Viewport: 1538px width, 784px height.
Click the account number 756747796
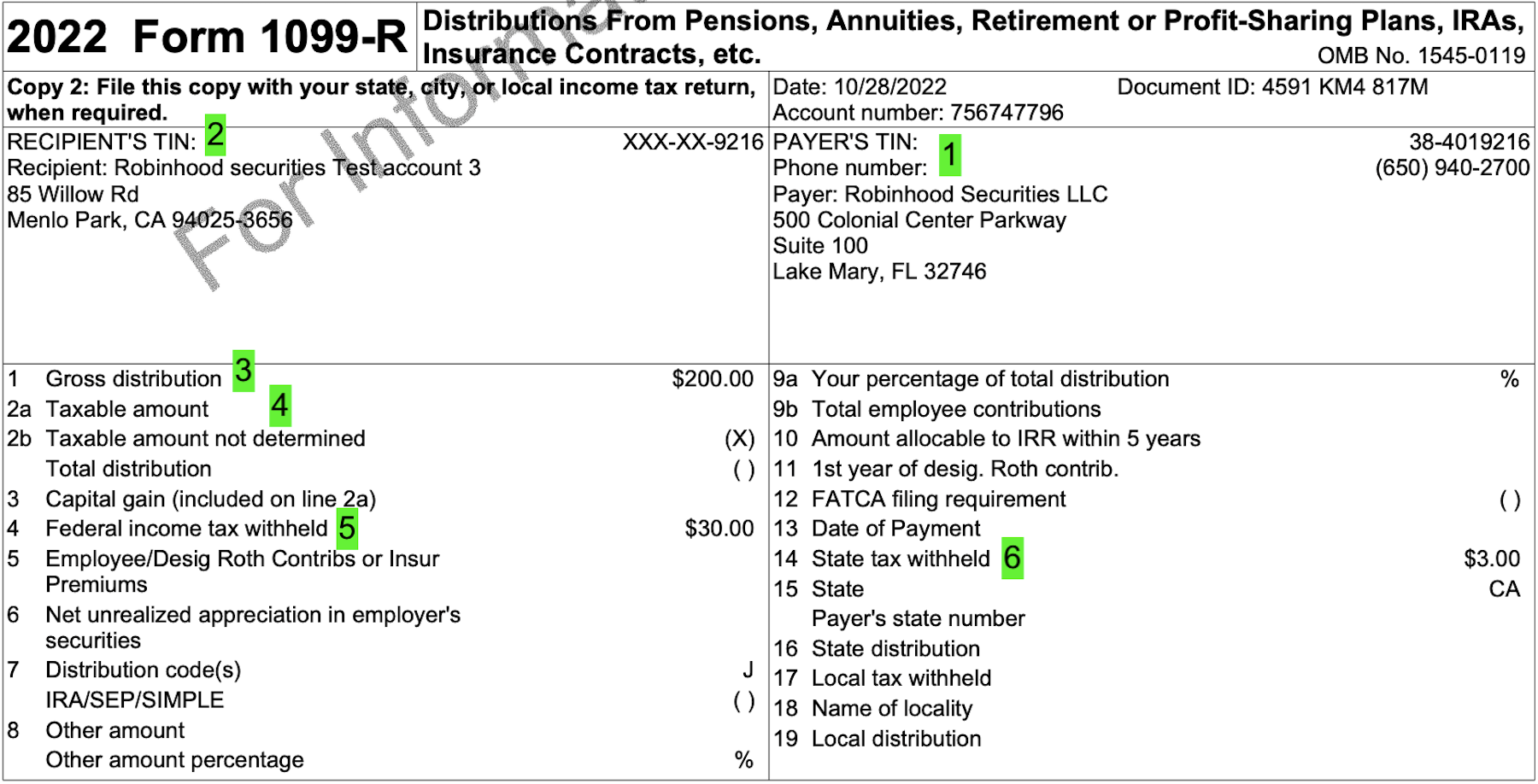click(1007, 113)
